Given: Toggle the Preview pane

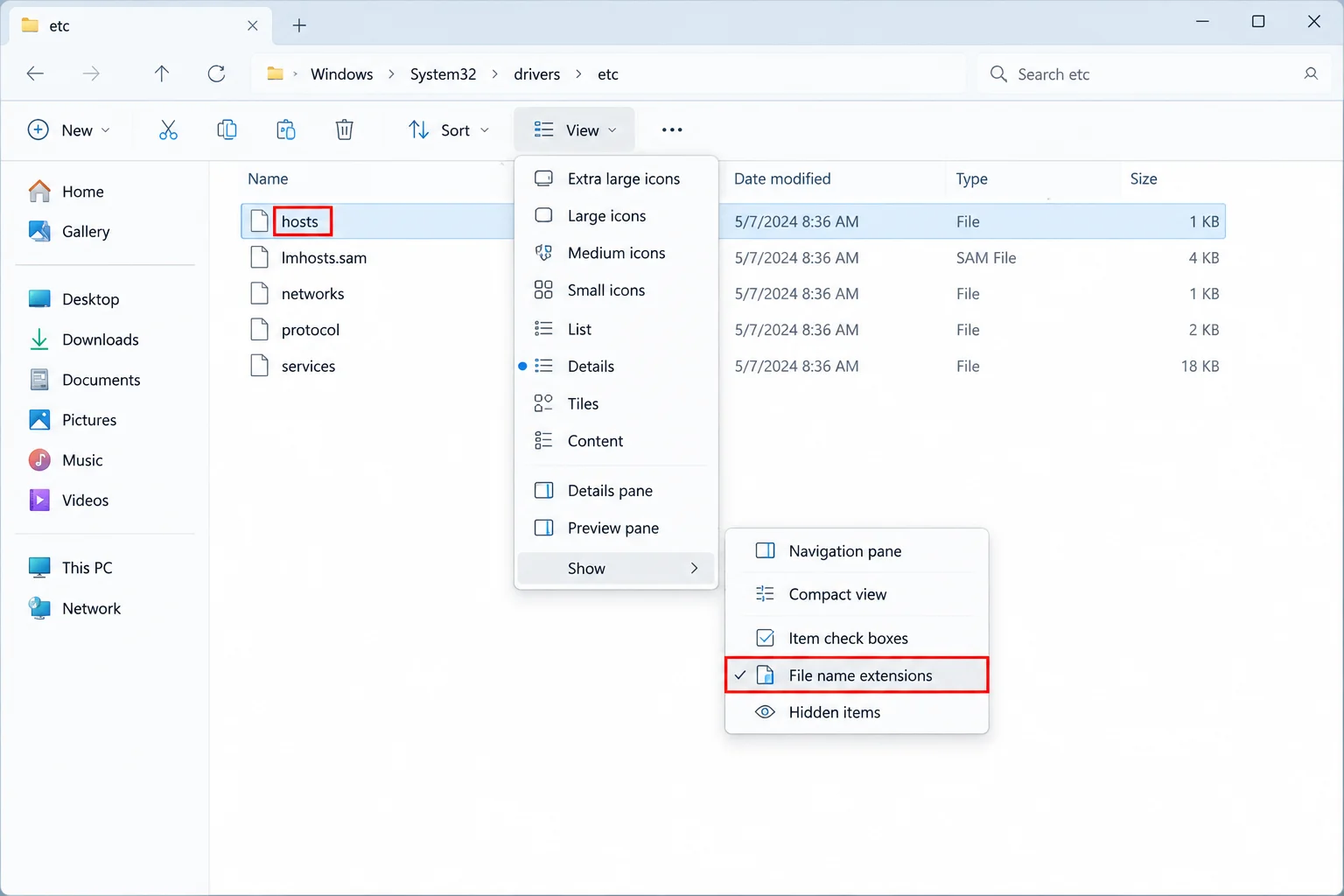Looking at the screenshot, I should pos(616,528).
